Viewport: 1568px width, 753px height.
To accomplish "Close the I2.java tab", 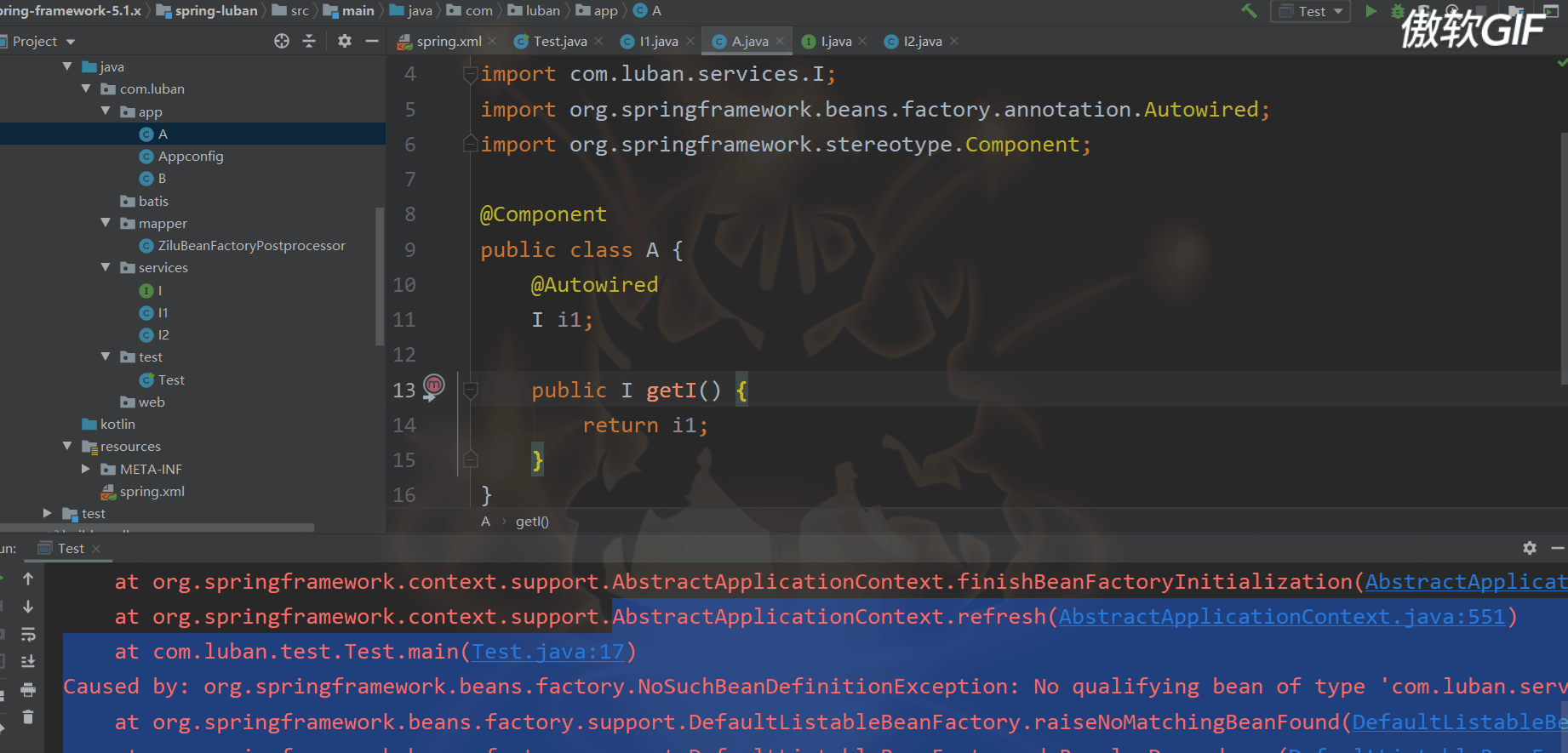I will [x=954, y=41].
